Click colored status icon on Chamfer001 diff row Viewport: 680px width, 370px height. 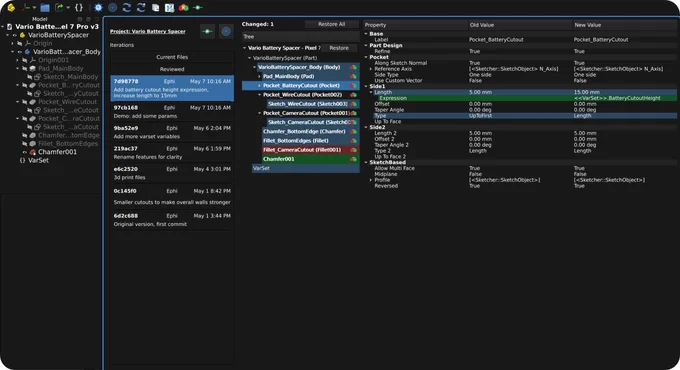(353, 159)
